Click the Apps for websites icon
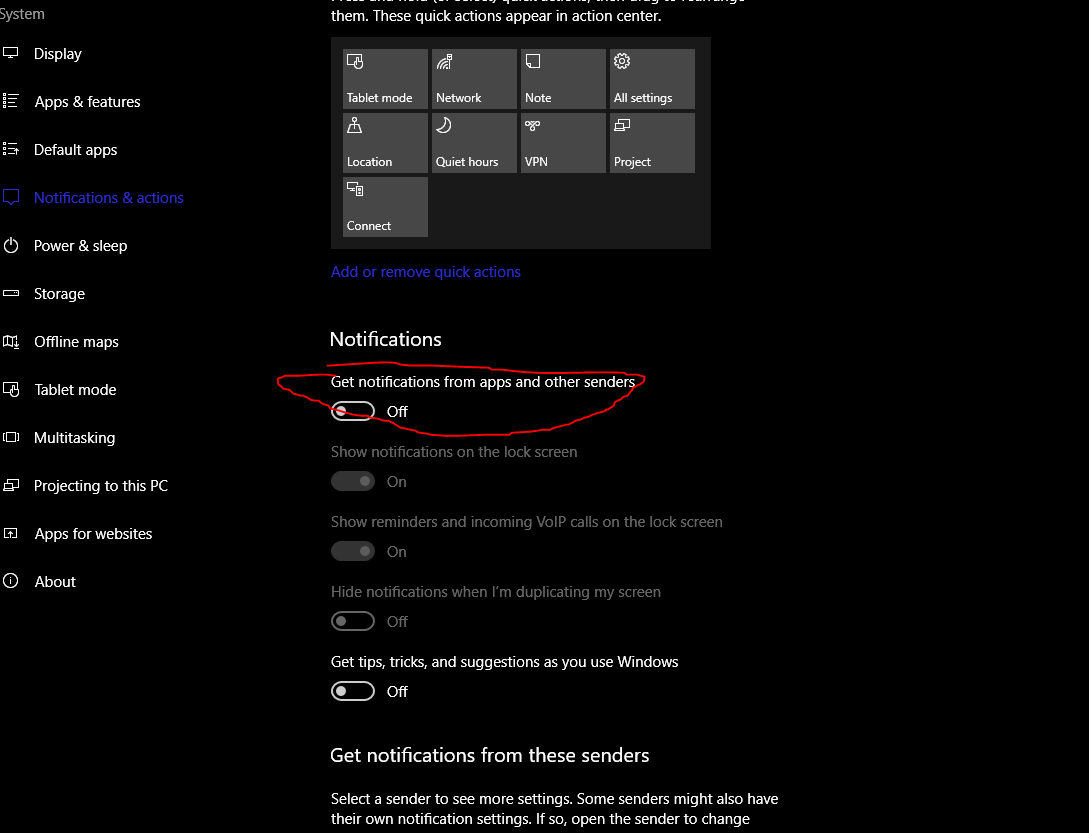The height and width of the screenshot is (833, 1089). [x=10, y=533]
